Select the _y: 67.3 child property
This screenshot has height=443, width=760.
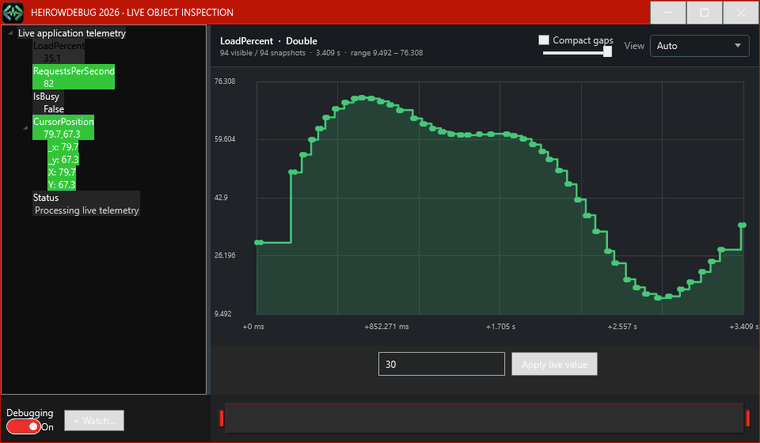click(x=63, y=159)
